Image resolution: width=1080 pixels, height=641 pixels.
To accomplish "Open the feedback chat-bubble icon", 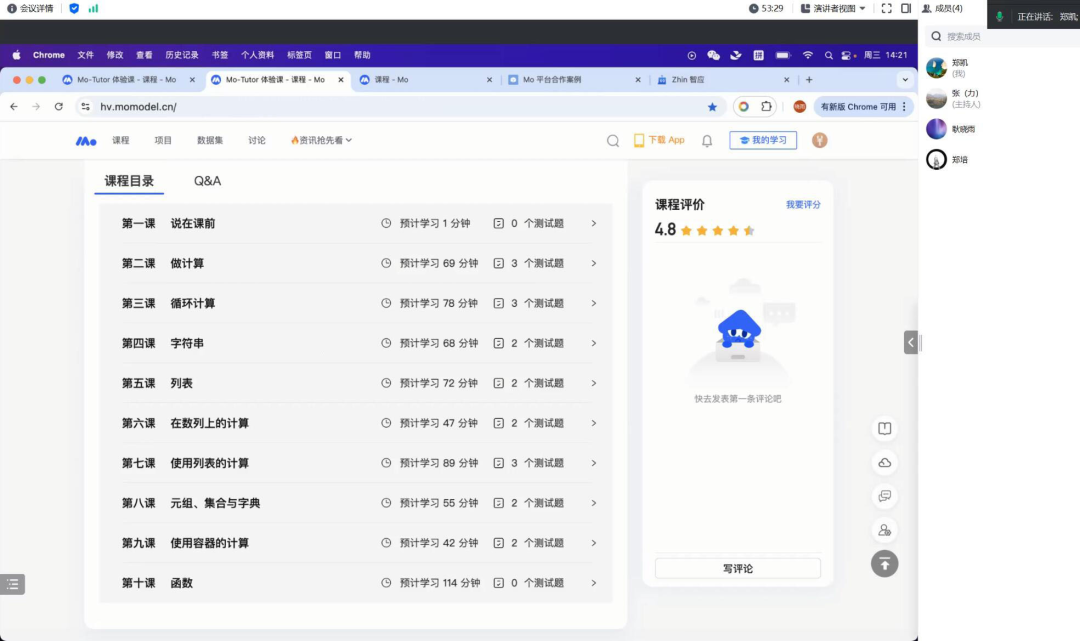I will click(x=884, y=496).
